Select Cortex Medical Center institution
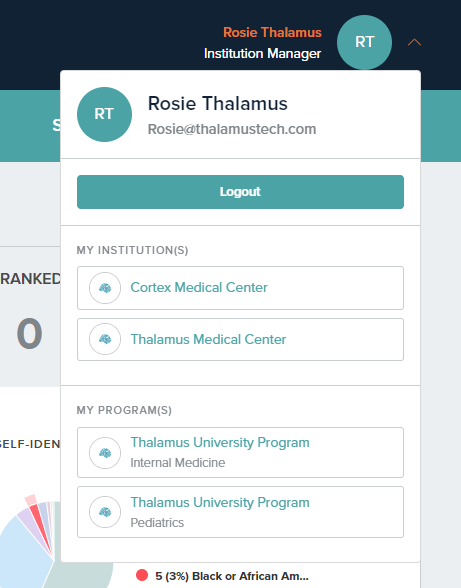The width and height of the screenshot is (461, 588). coord(240,288)
